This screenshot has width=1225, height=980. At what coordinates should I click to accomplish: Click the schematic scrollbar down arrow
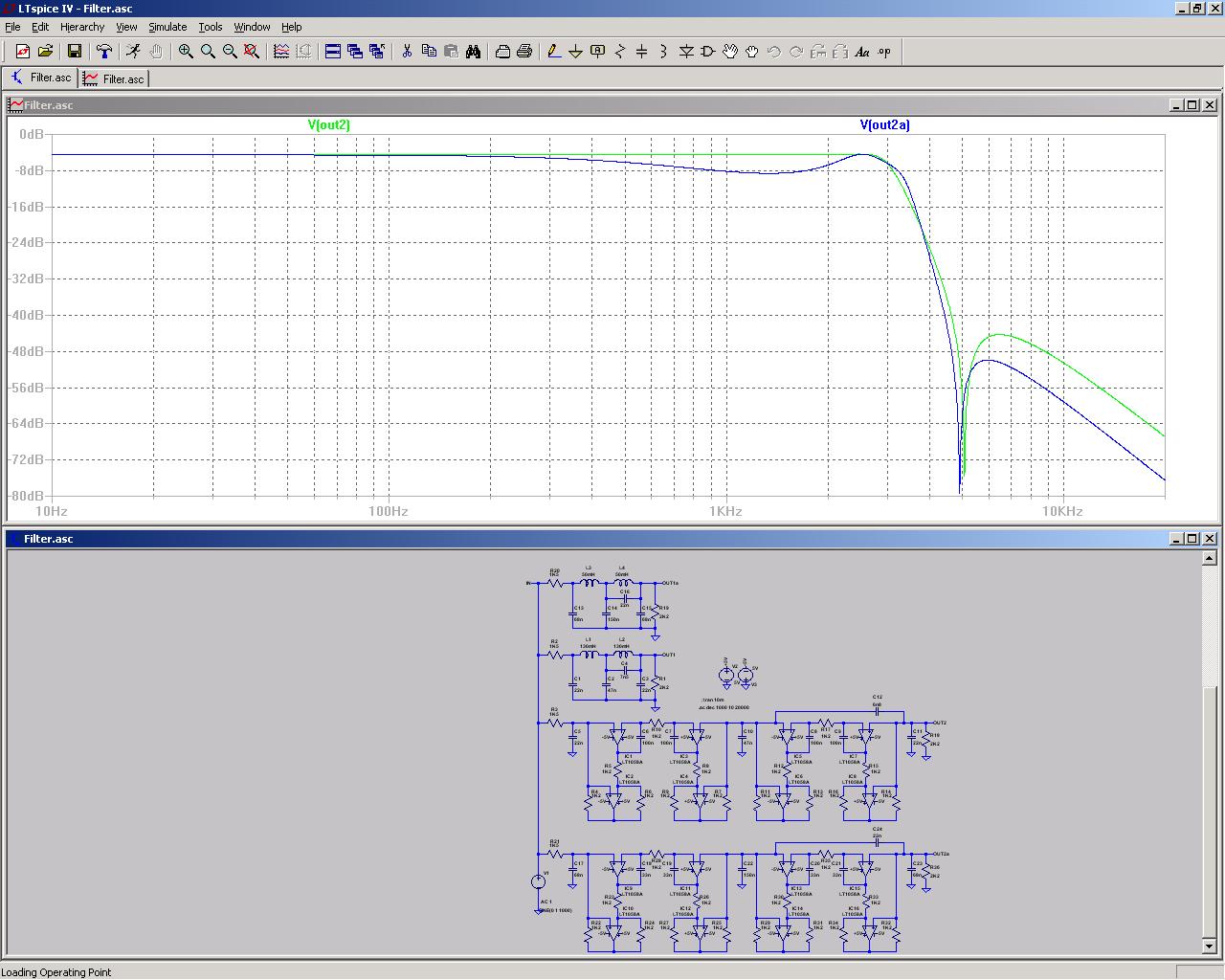tap(1209, 947)
